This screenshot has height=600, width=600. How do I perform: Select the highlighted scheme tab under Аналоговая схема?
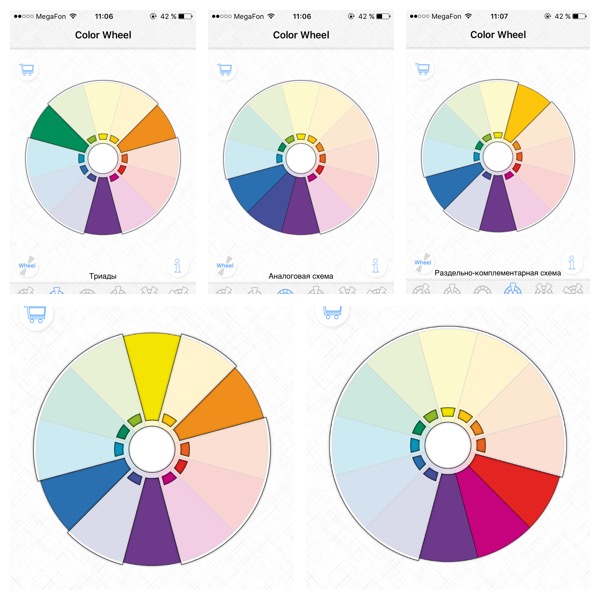point(284,293)
